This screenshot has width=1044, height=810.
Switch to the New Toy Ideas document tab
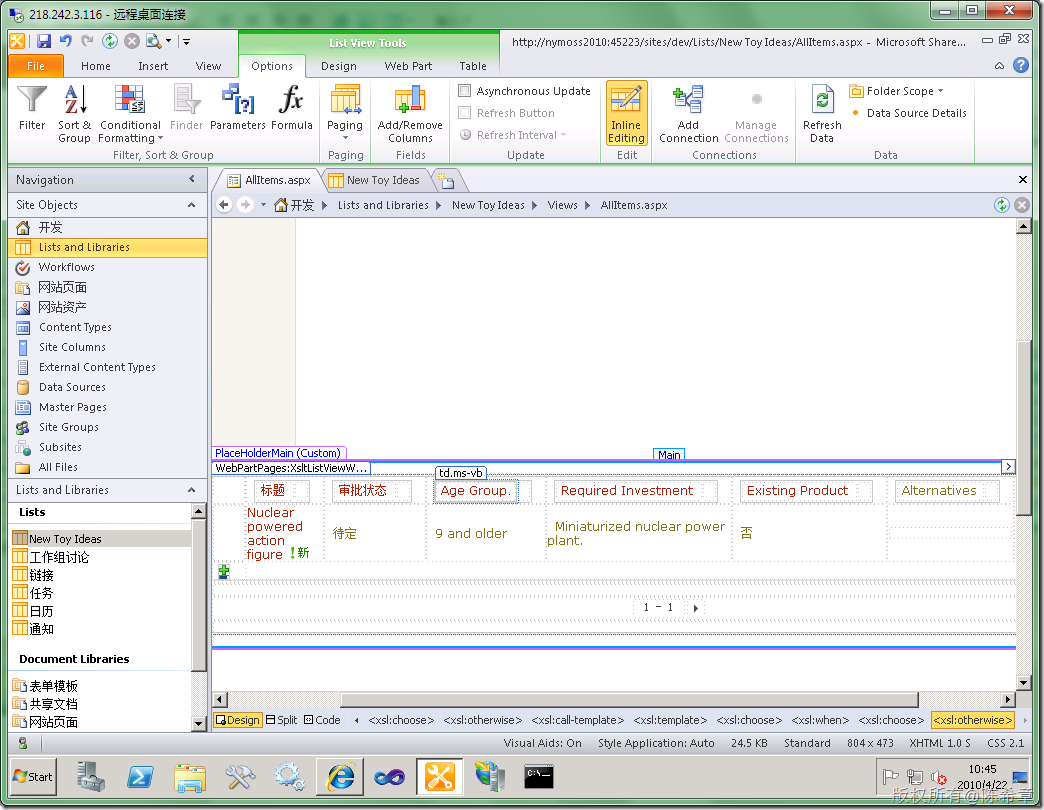pyautogui.click(x=375, y=180)
